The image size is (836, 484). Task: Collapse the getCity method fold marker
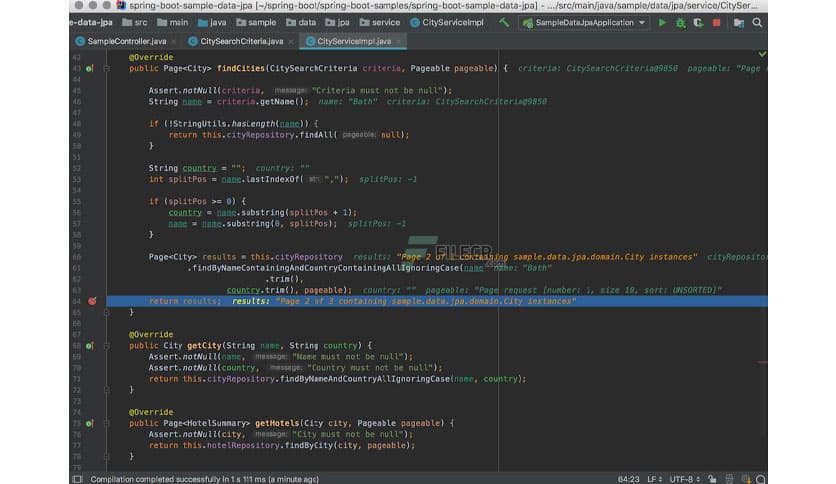point(107,346)
